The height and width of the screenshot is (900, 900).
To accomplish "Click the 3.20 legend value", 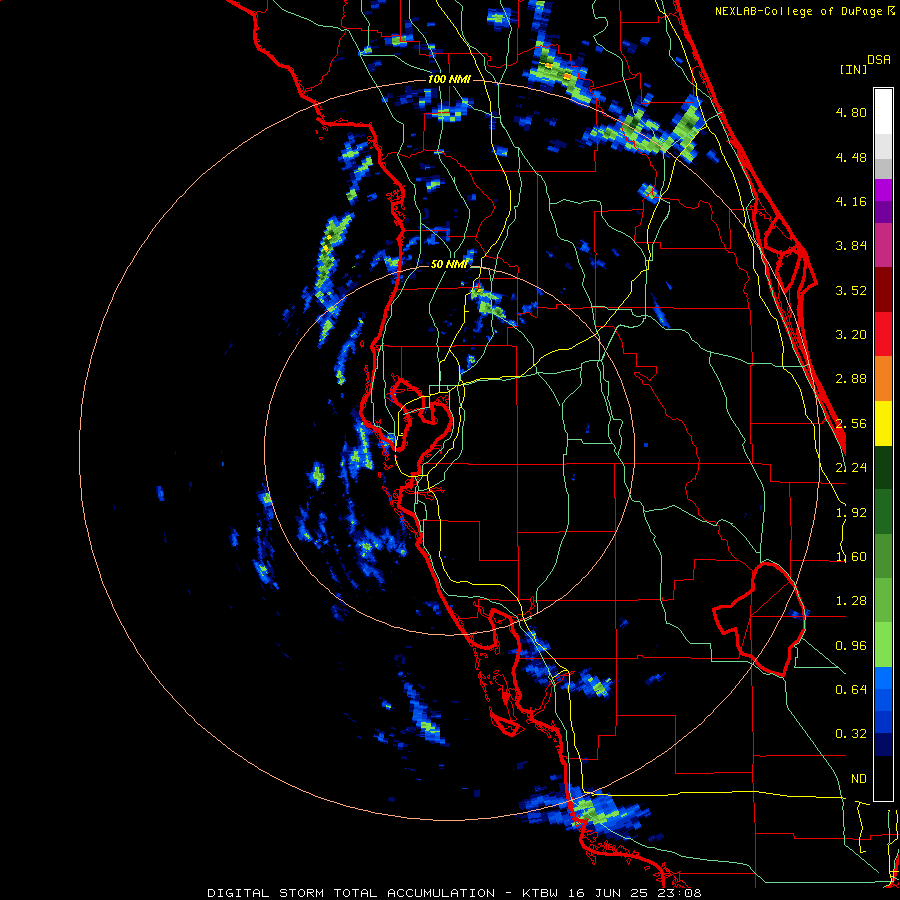I will click(x=851, y=335).
